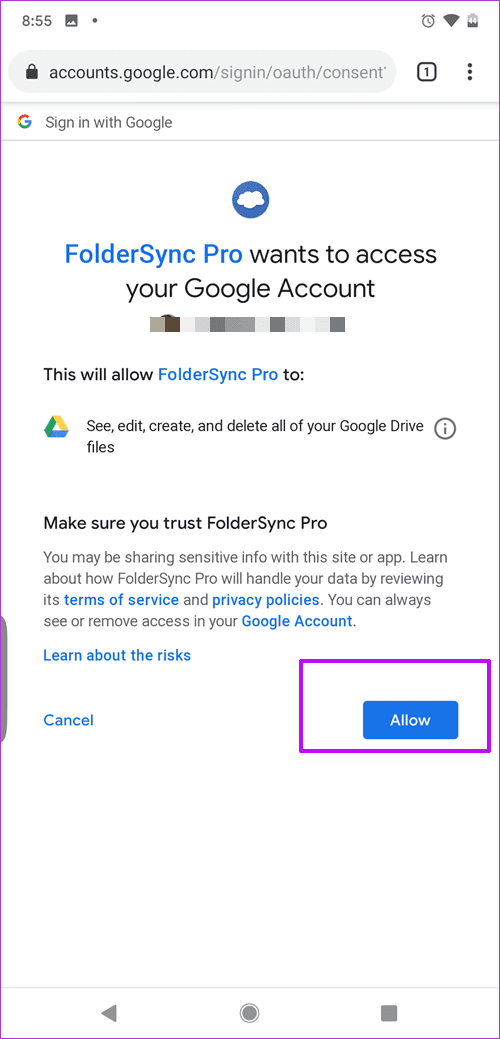The height and width of the screenshot is (1039, 500).
Task: Tap the Google G logo
Action: 25,122
